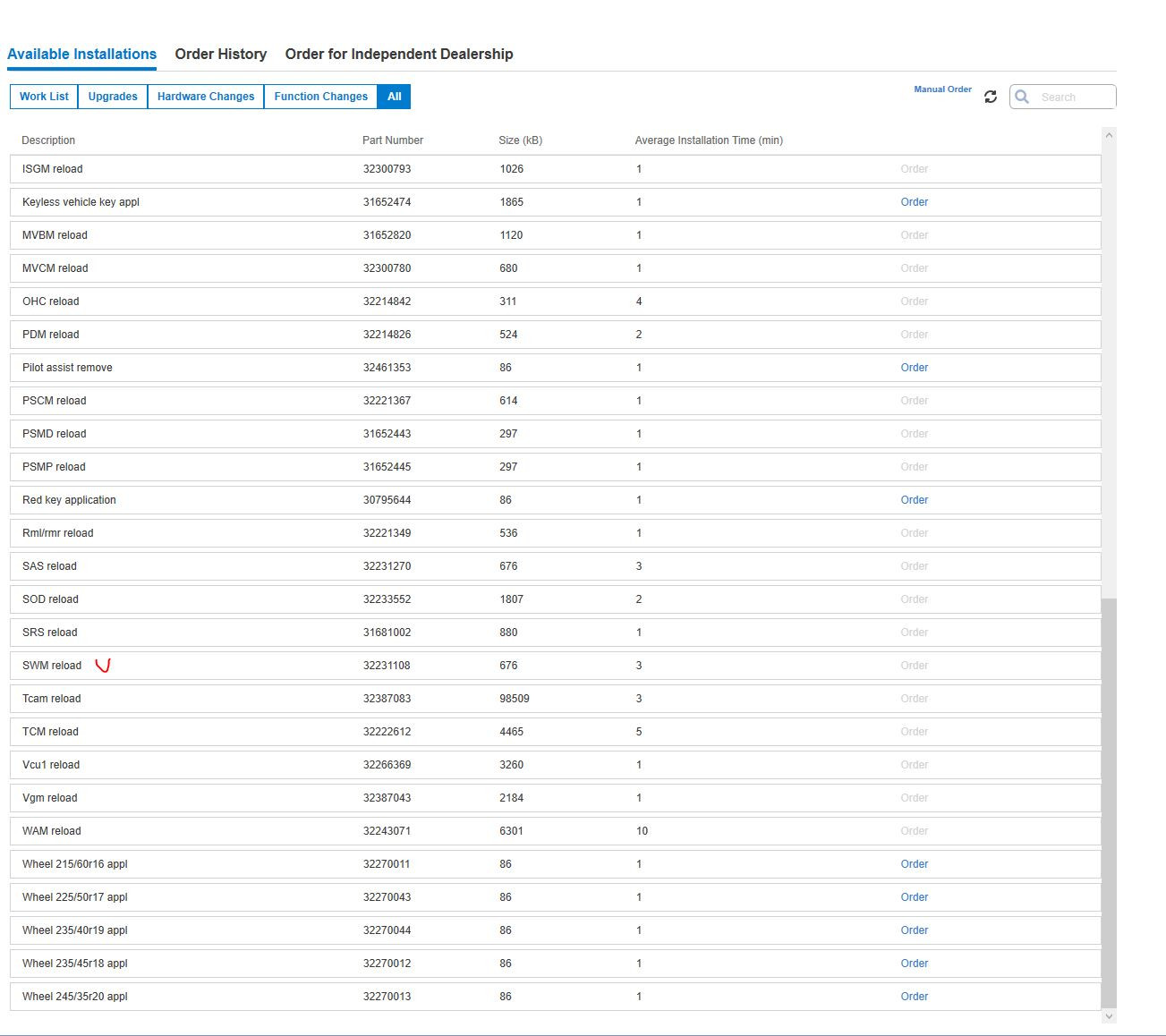Click the magnifier icon in the search box

pyautogui.click(x=1022, y=97)
